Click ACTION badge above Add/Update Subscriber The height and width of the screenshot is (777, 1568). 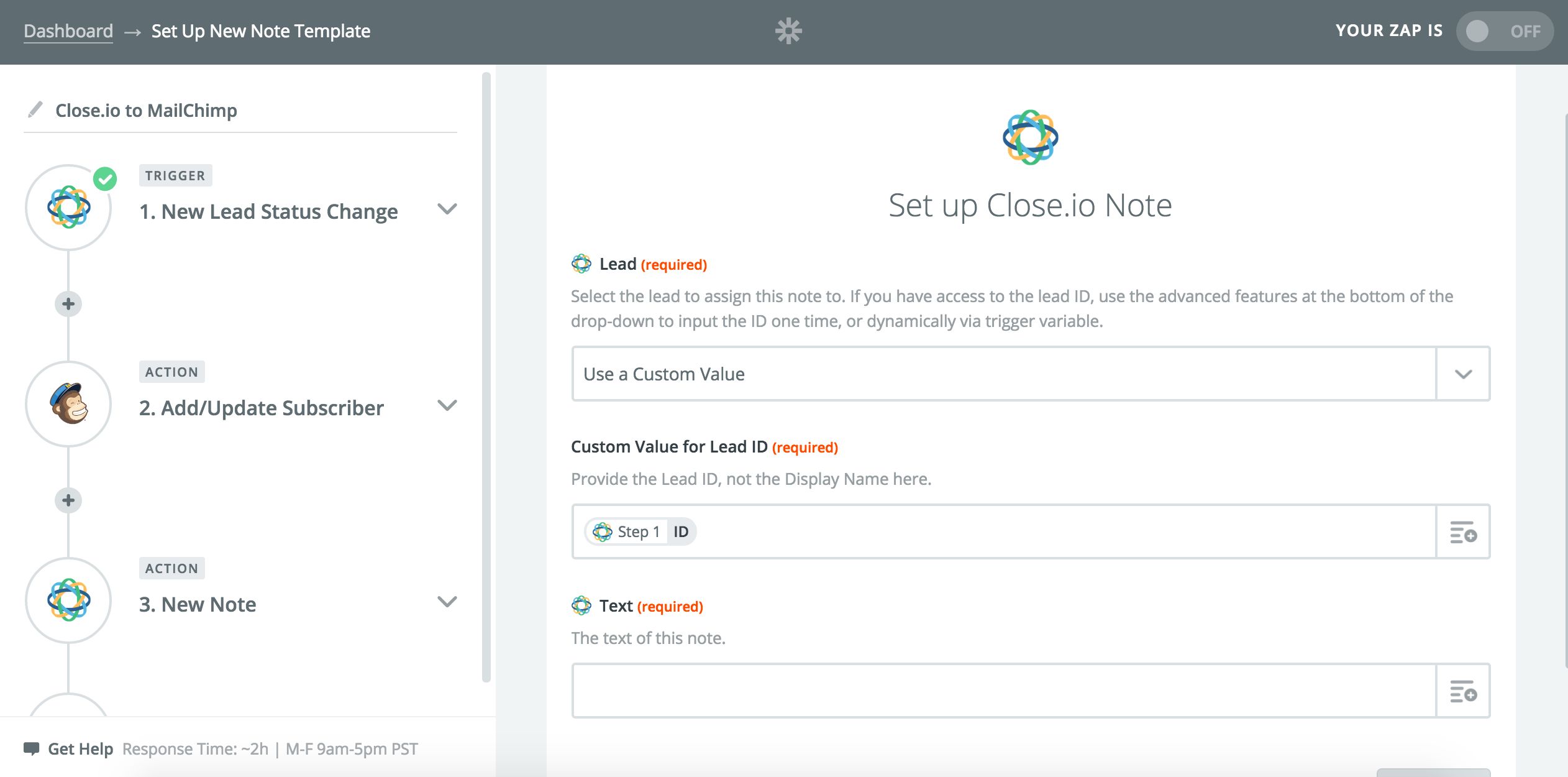pos(171,372)
